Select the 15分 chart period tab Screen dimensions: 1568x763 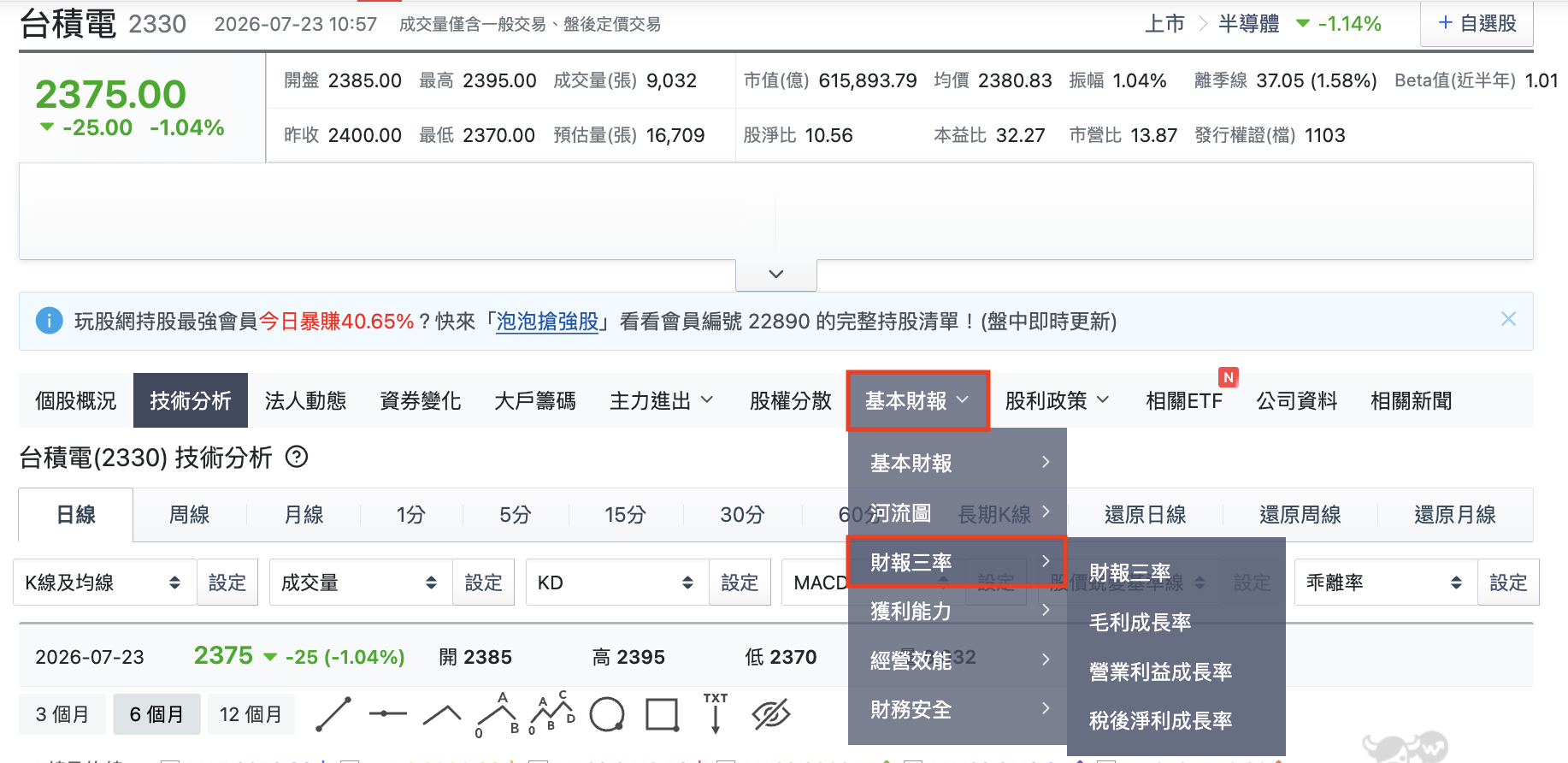(x=626, y=515)
